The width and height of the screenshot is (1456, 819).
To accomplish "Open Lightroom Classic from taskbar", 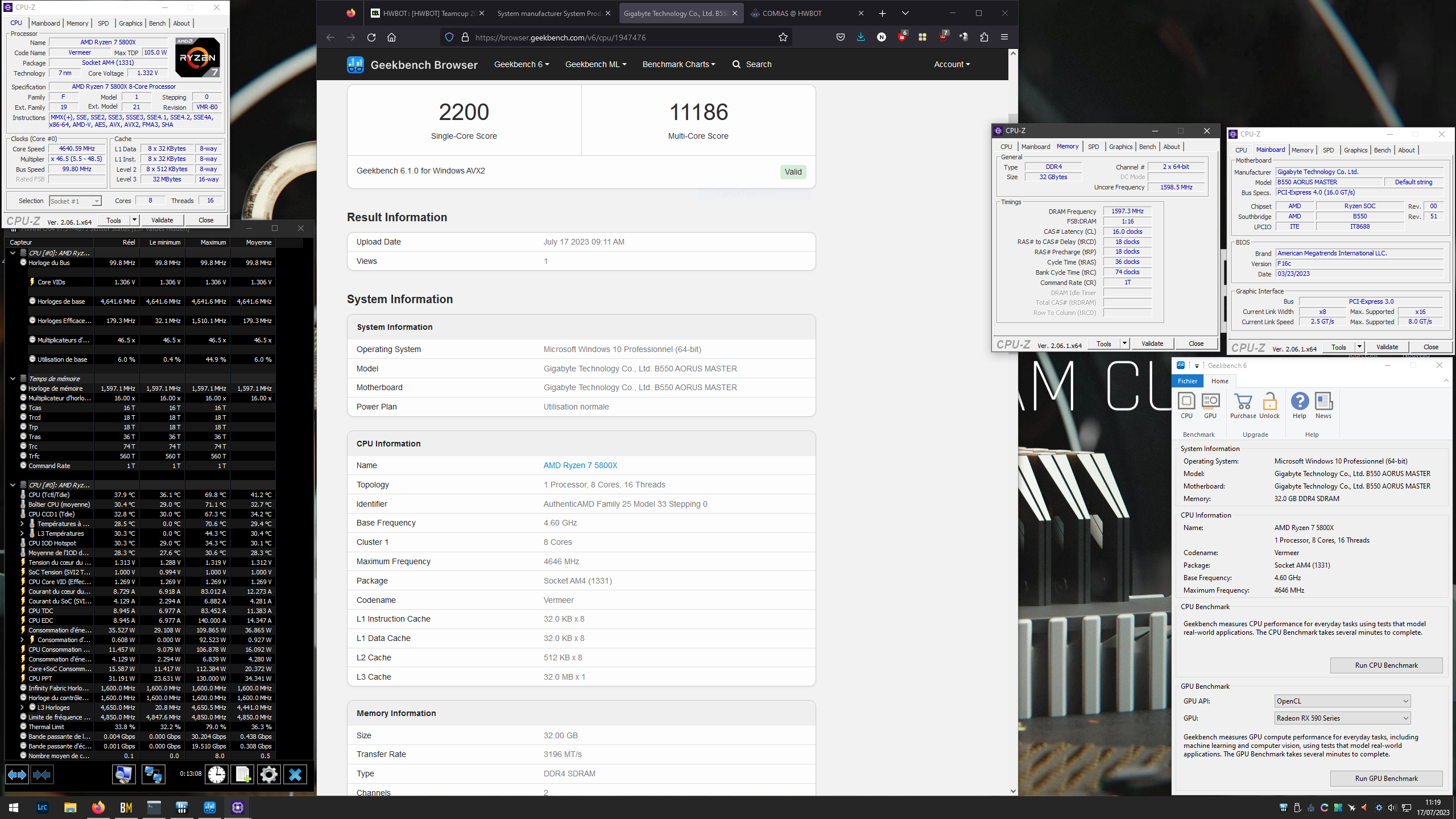I will pyautogui.click(x=42, y=807).
